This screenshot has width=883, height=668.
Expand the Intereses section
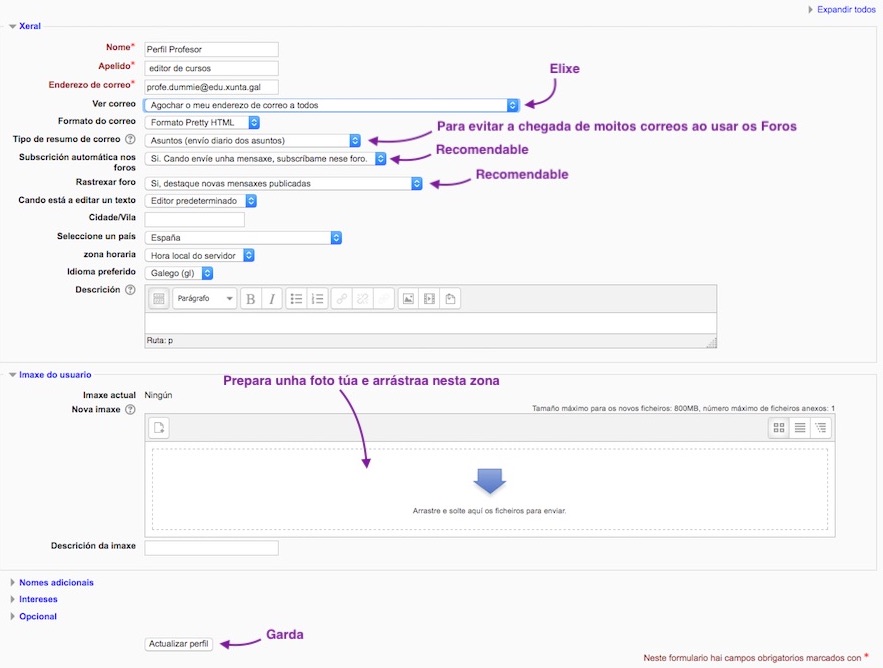[38, 599]
